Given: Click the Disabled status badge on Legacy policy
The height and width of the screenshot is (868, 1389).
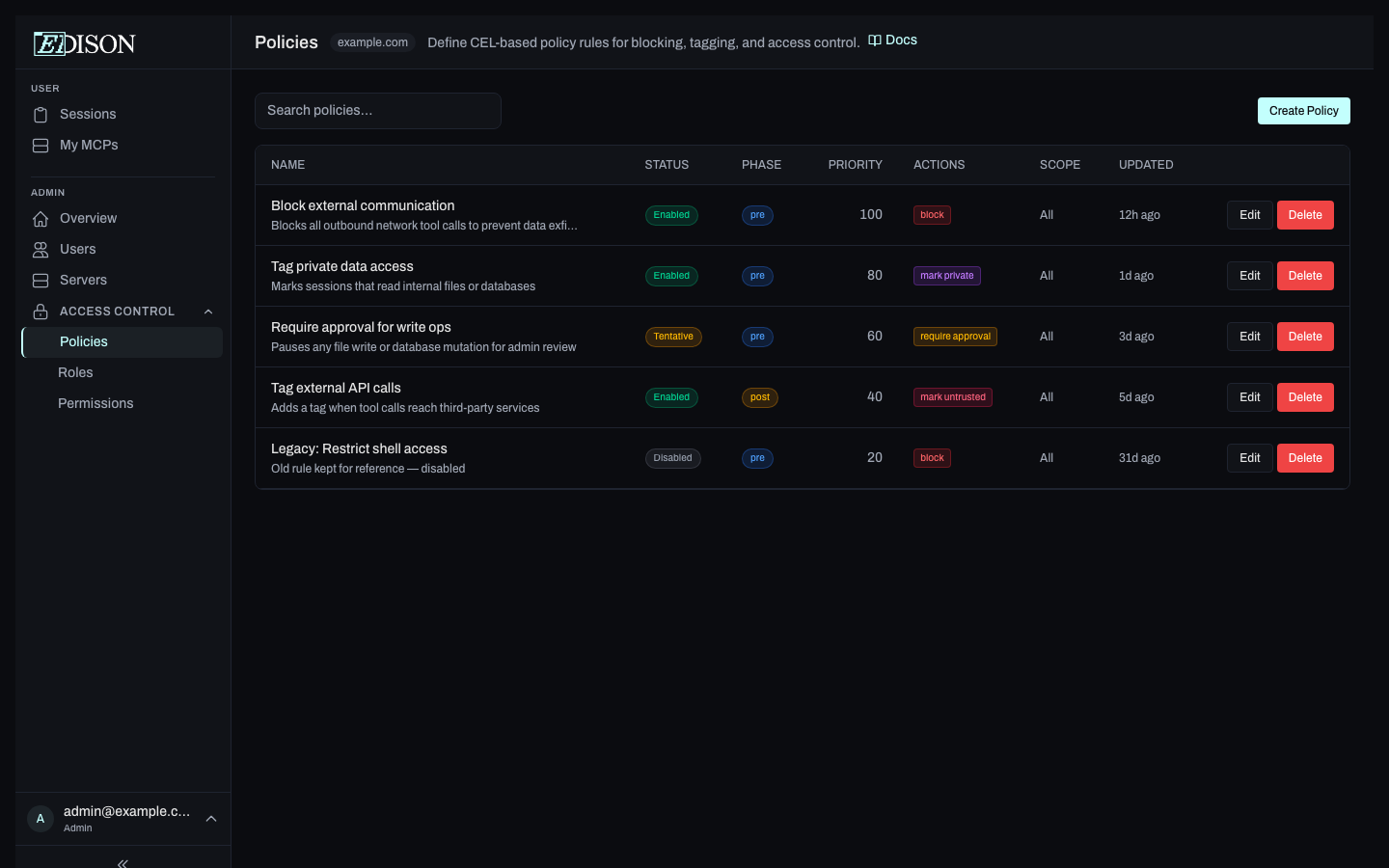Looking at the screenshot, I should (672, 458).
